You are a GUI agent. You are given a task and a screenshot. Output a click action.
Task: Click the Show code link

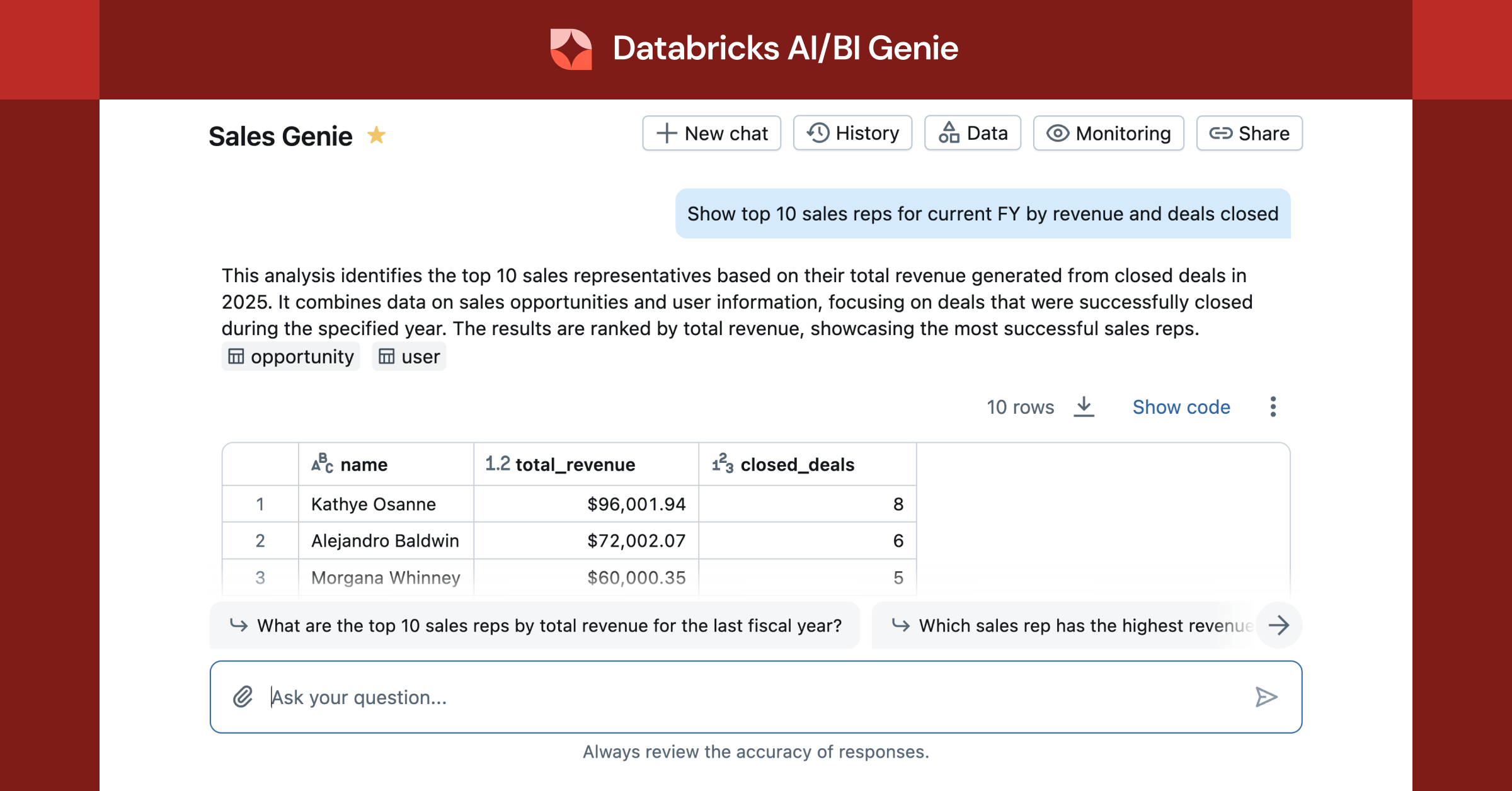(1181, 407)
